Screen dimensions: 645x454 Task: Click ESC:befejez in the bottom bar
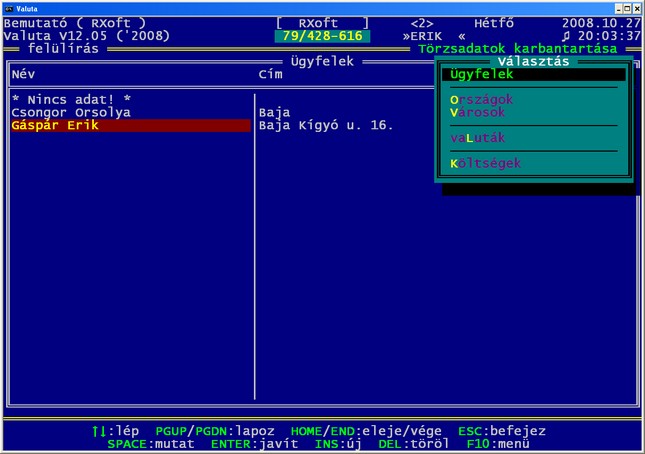(502, 431)
